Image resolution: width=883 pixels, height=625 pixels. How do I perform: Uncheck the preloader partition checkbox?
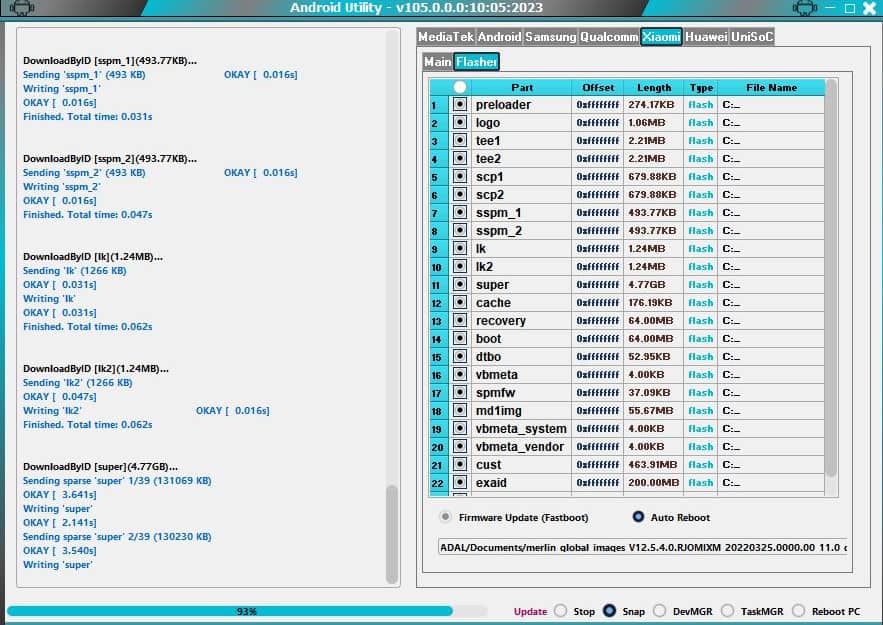tap(460, 104)
